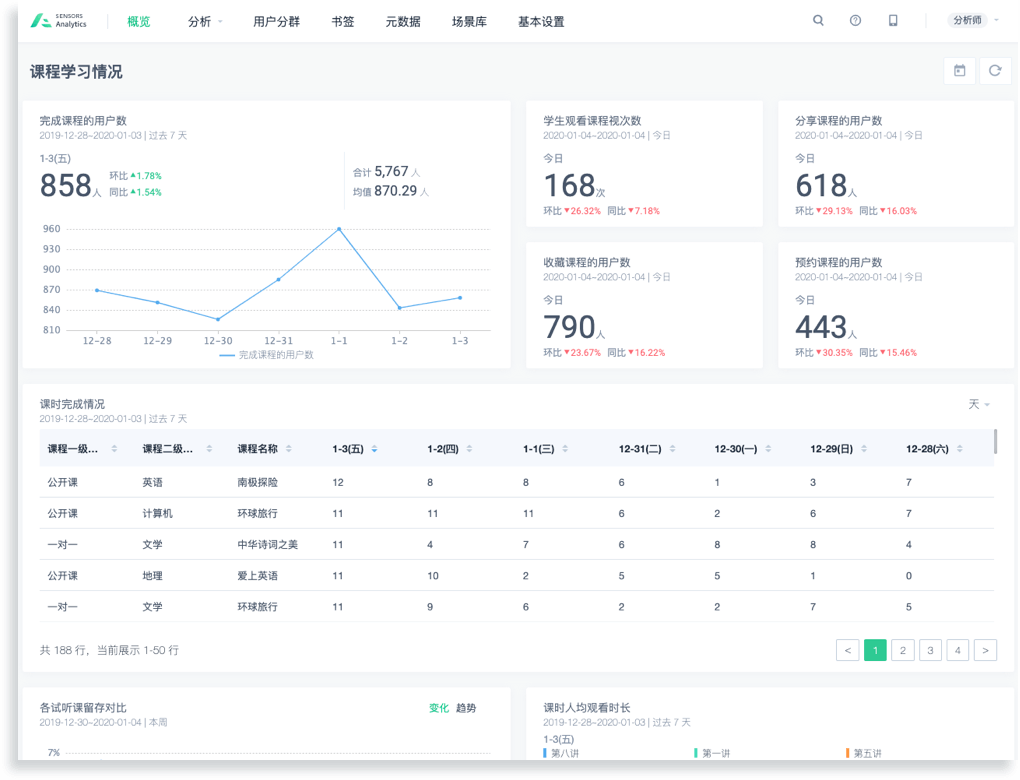The image size is (1020, 780).
Task: Expand the 分析 dropdown menu
Action: coord(205,21)
